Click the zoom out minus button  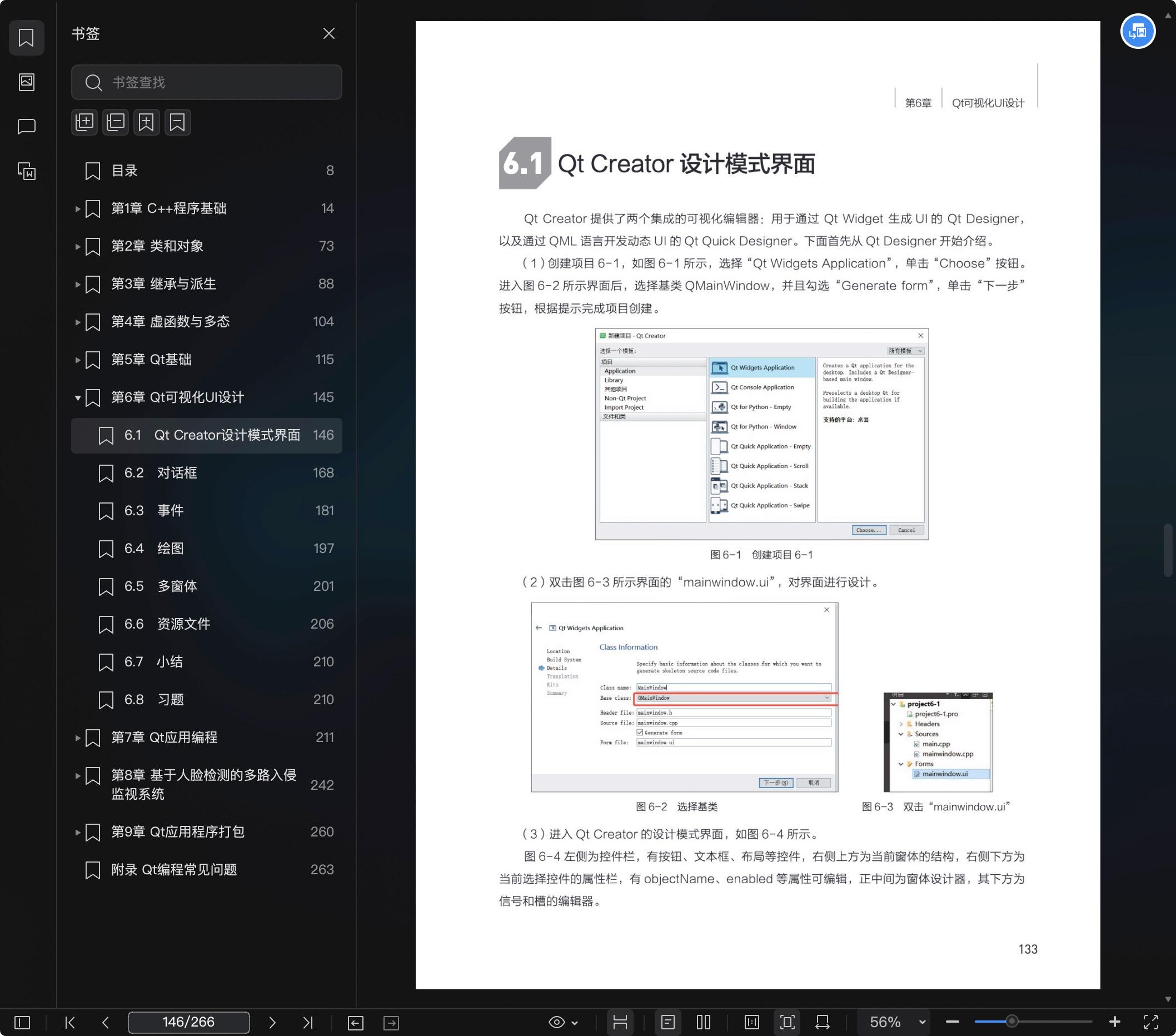coord(952,1022)
